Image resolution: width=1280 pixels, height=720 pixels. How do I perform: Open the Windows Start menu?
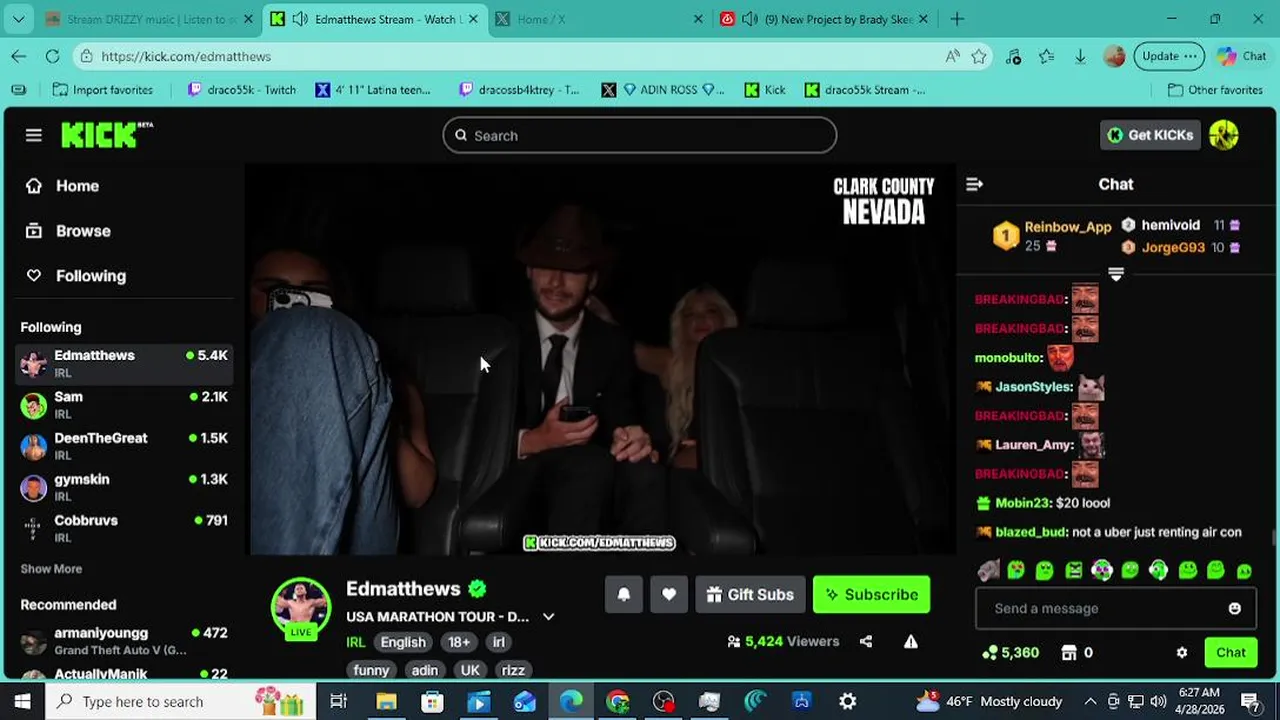click(x=22, y=701)
